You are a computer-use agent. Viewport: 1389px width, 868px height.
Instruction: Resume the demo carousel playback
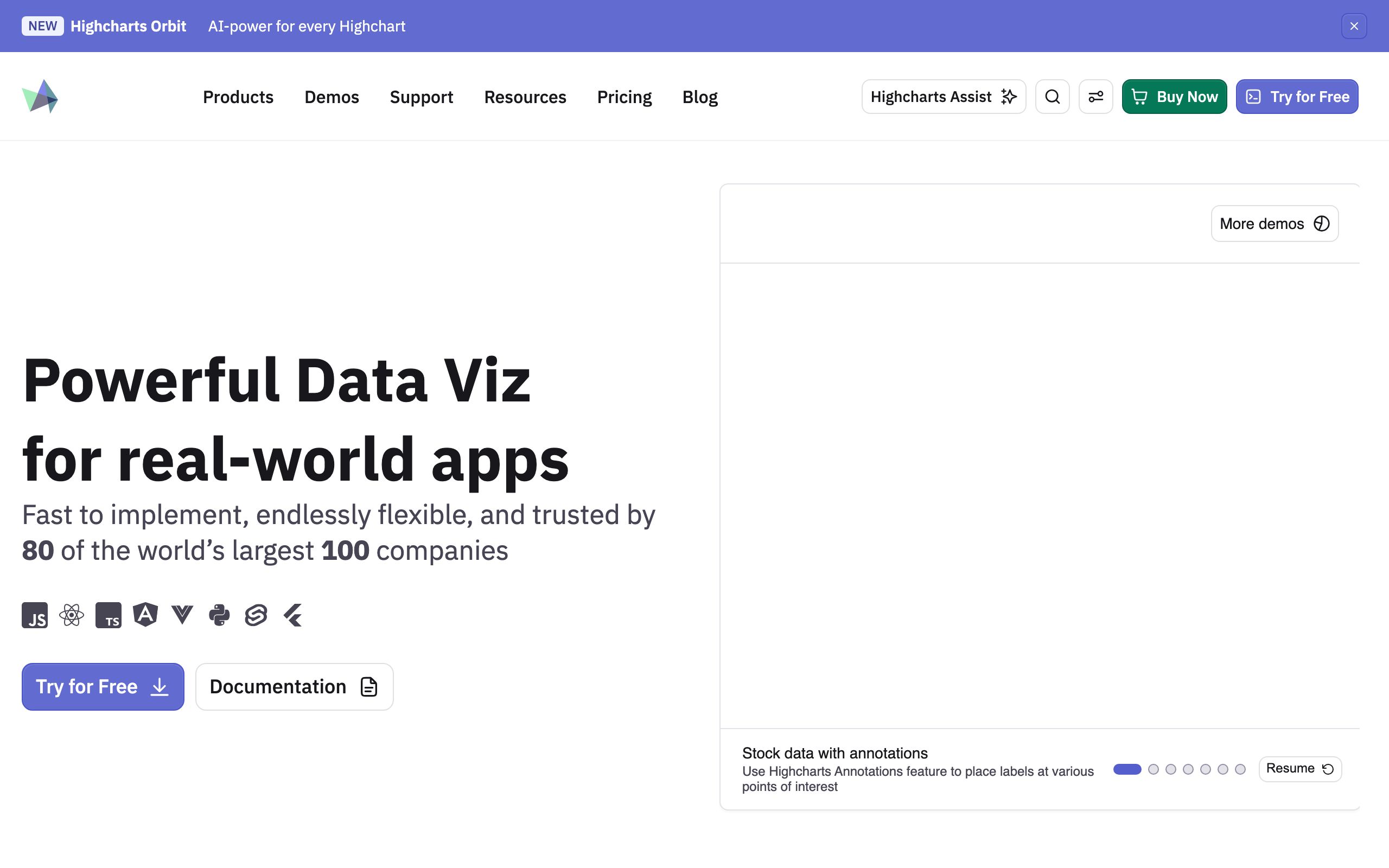(1300, 769)
